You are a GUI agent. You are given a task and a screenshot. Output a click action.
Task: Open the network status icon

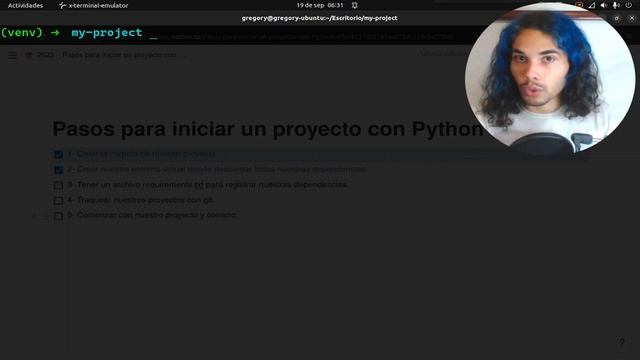591,5
